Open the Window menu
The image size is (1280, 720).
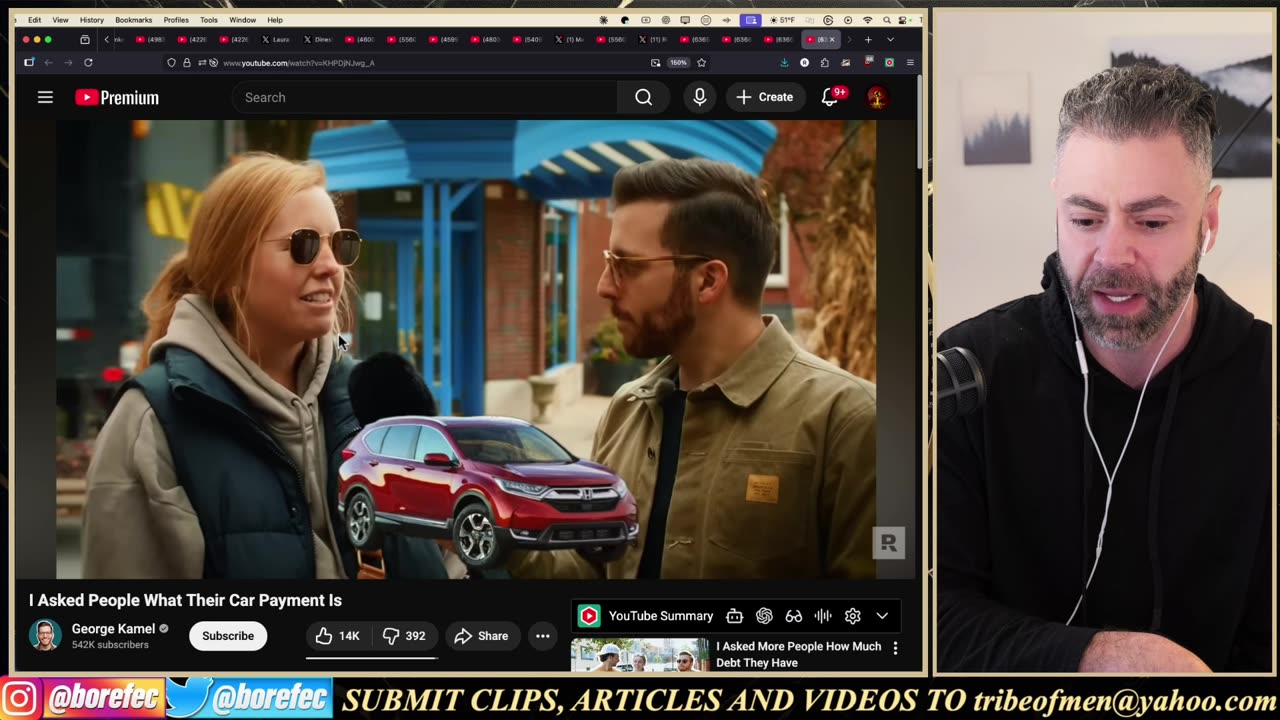[242, 20]
